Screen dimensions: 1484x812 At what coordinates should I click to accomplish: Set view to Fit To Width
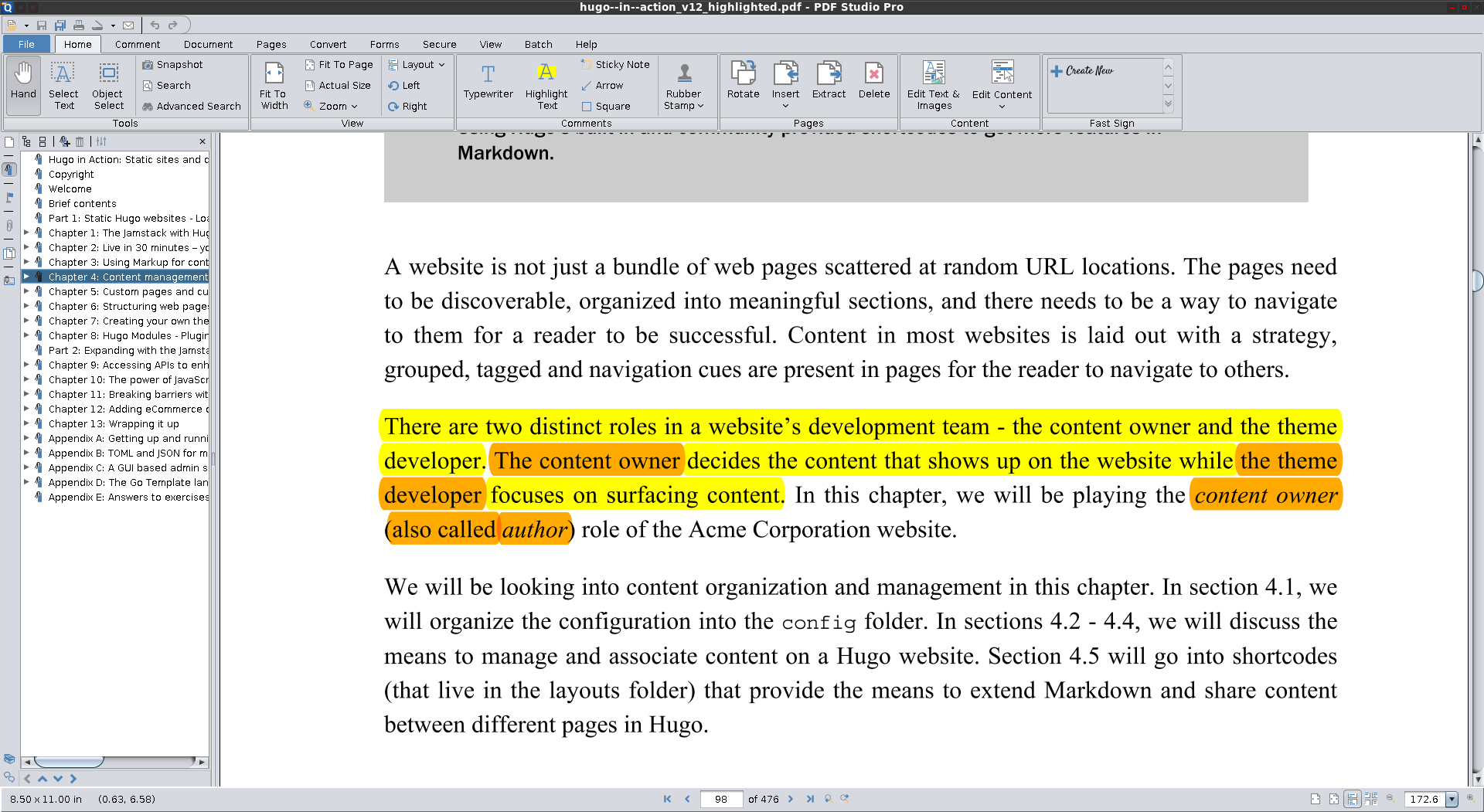(x=274, y=85)
